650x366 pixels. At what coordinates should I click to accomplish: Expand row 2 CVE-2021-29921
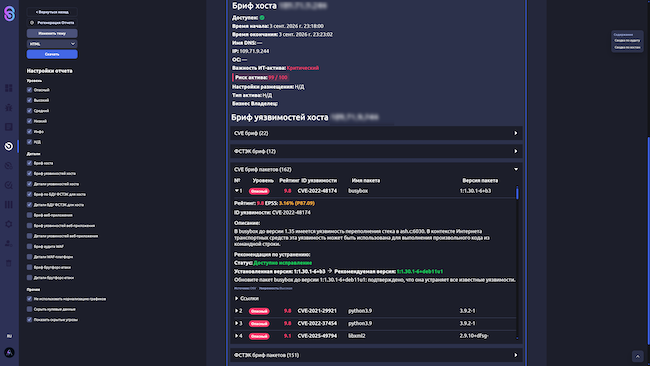[x=237, y=311]
